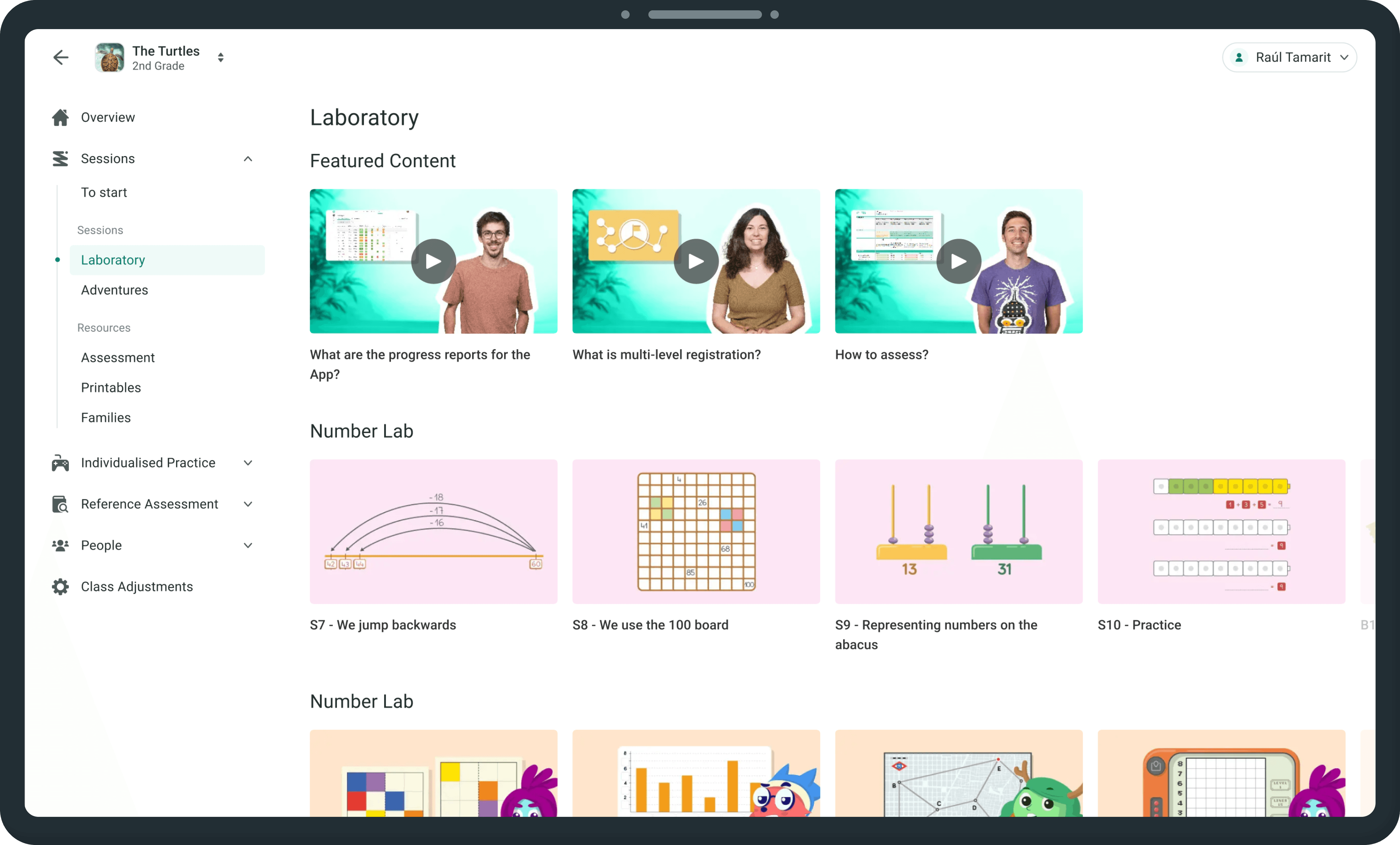Viewport: 1400px width, 845px height.
Task: Click the Class Adjustments gear icon
Action: 60,587
